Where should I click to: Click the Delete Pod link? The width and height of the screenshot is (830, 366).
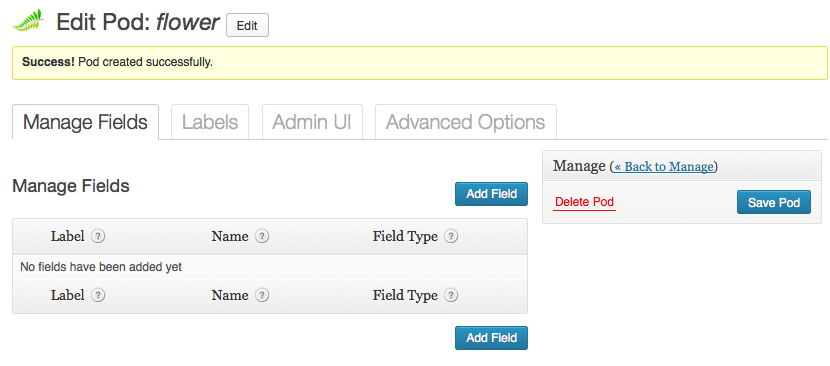[x=584, y=202]
